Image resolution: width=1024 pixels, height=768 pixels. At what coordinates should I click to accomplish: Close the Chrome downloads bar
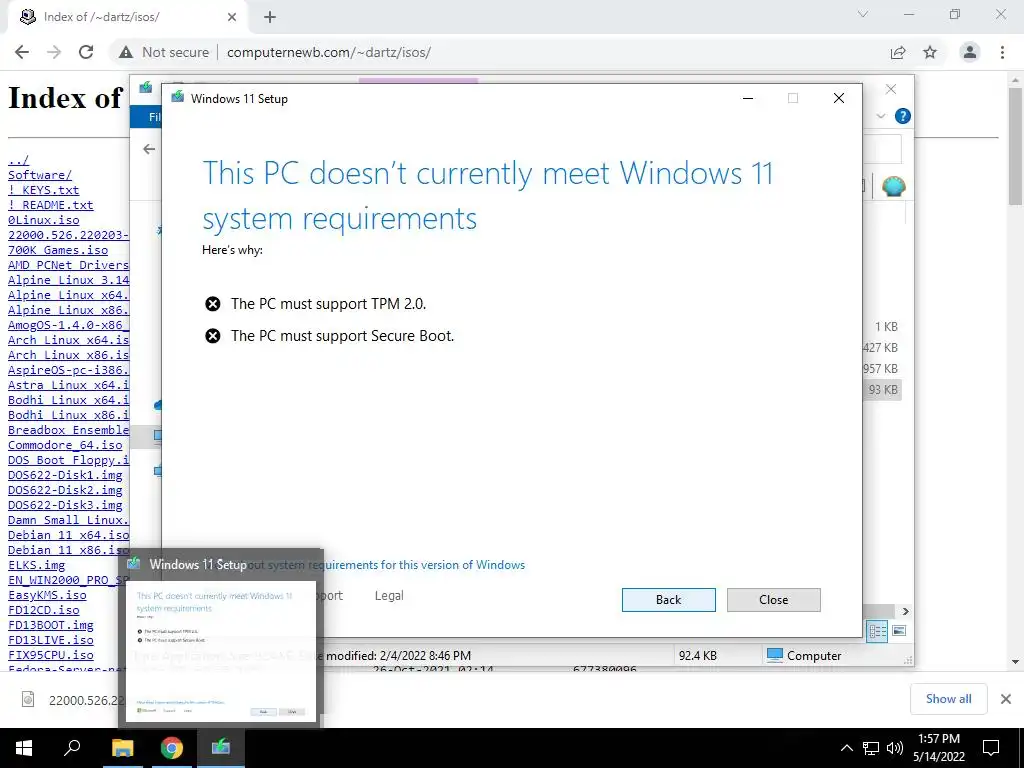pos(1006,699)
